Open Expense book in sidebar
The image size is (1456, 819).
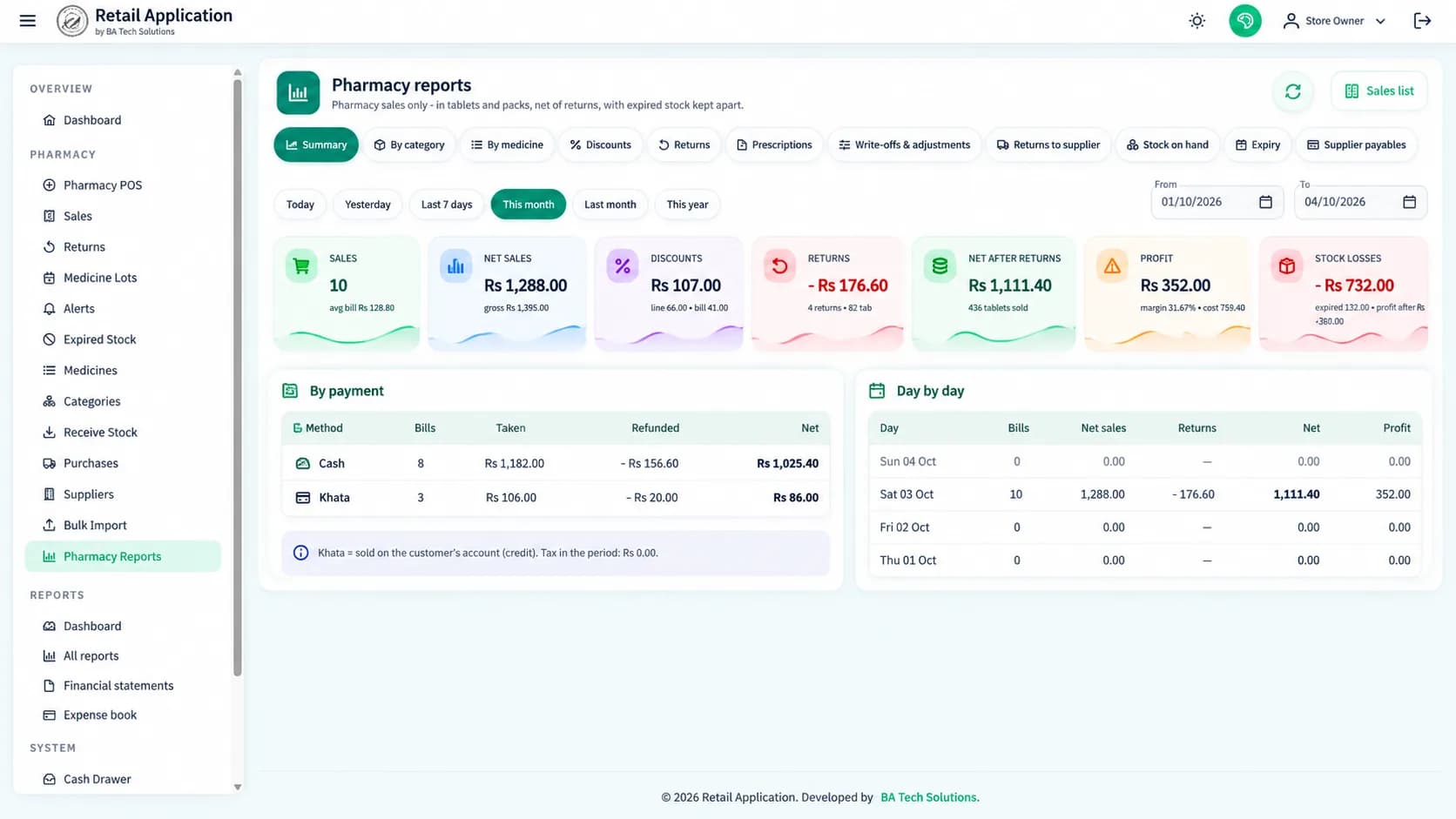pyautogui.click(x=123, y=715)
